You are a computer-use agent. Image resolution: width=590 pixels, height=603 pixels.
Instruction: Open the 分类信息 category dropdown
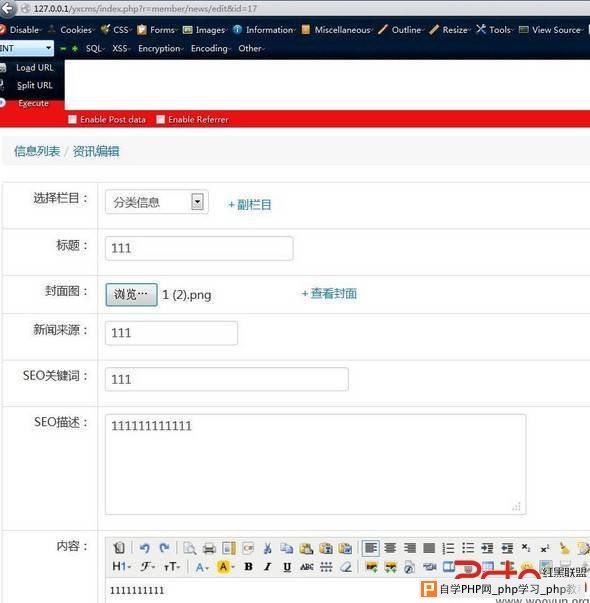[x=157, y=202]
